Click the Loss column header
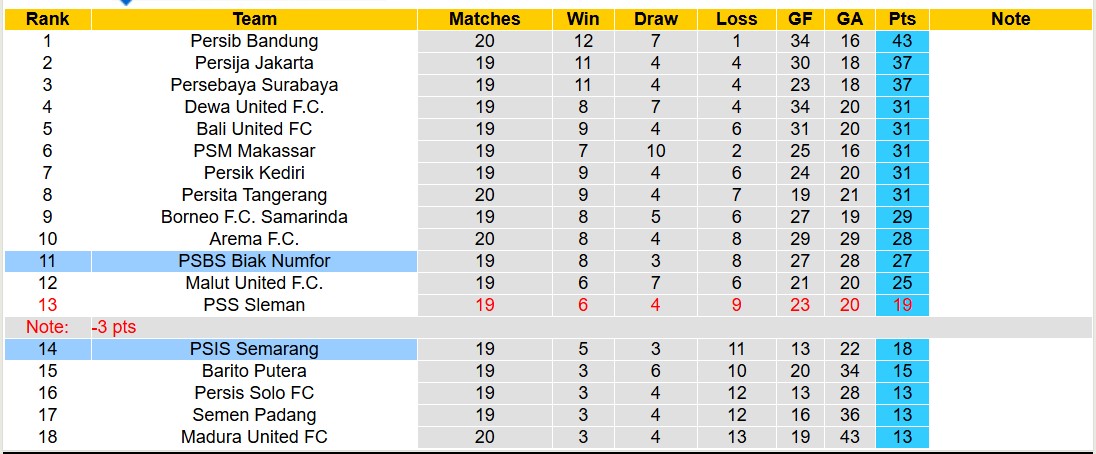This screenshot has width=1096, height=454. click(737, 19)
